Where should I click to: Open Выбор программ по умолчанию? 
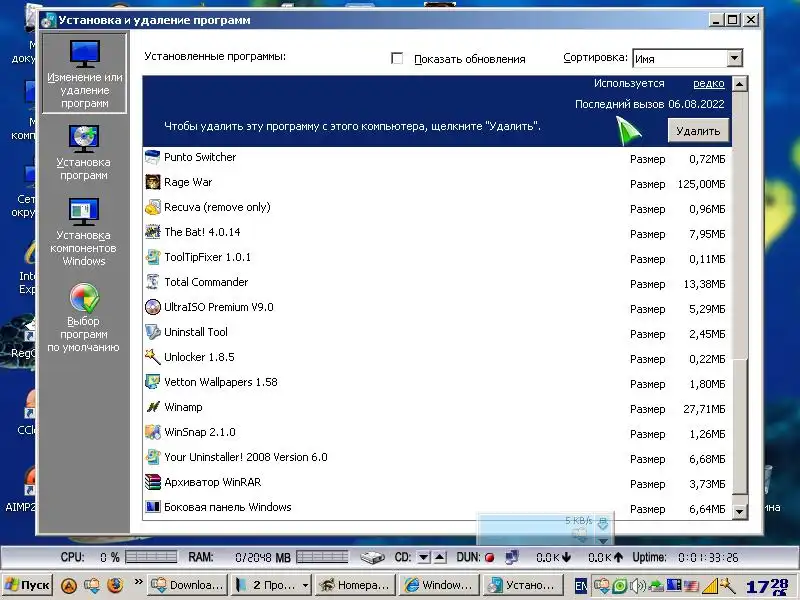[x=84, y=318]
